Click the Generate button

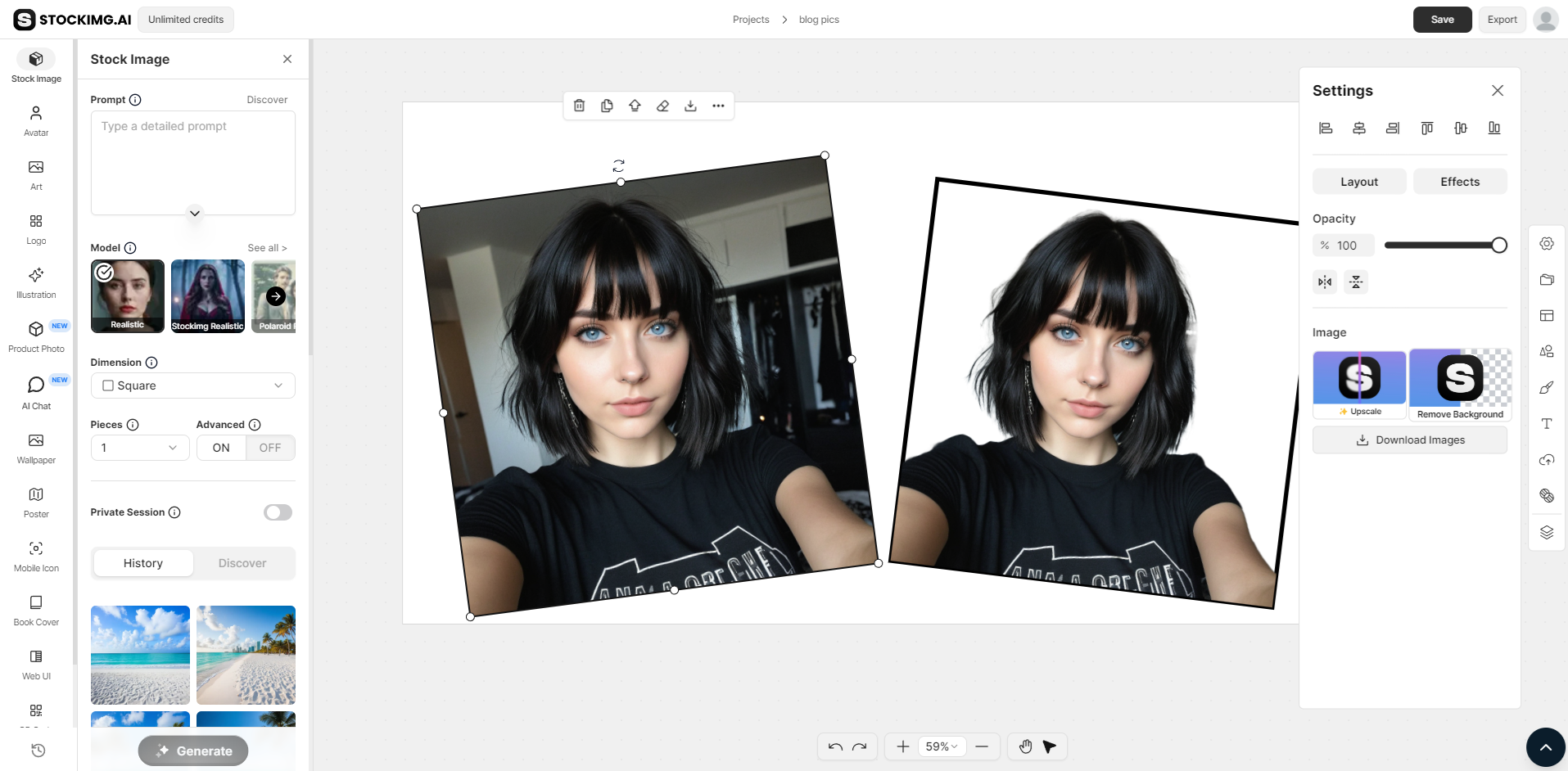point(192,751)
